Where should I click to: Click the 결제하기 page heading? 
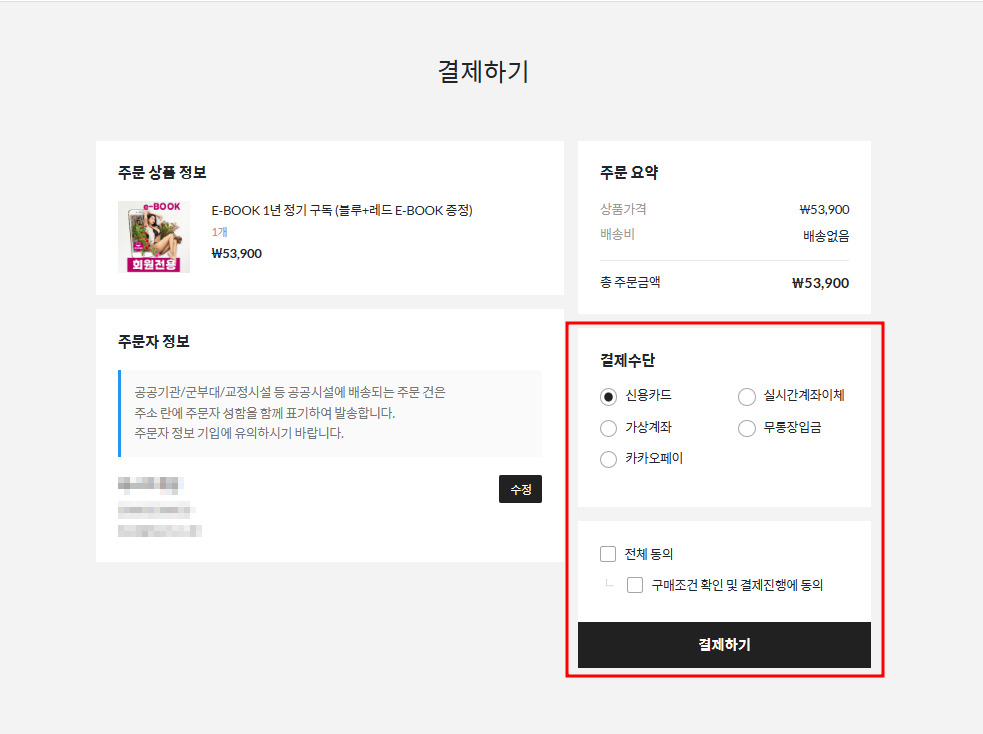483,71
